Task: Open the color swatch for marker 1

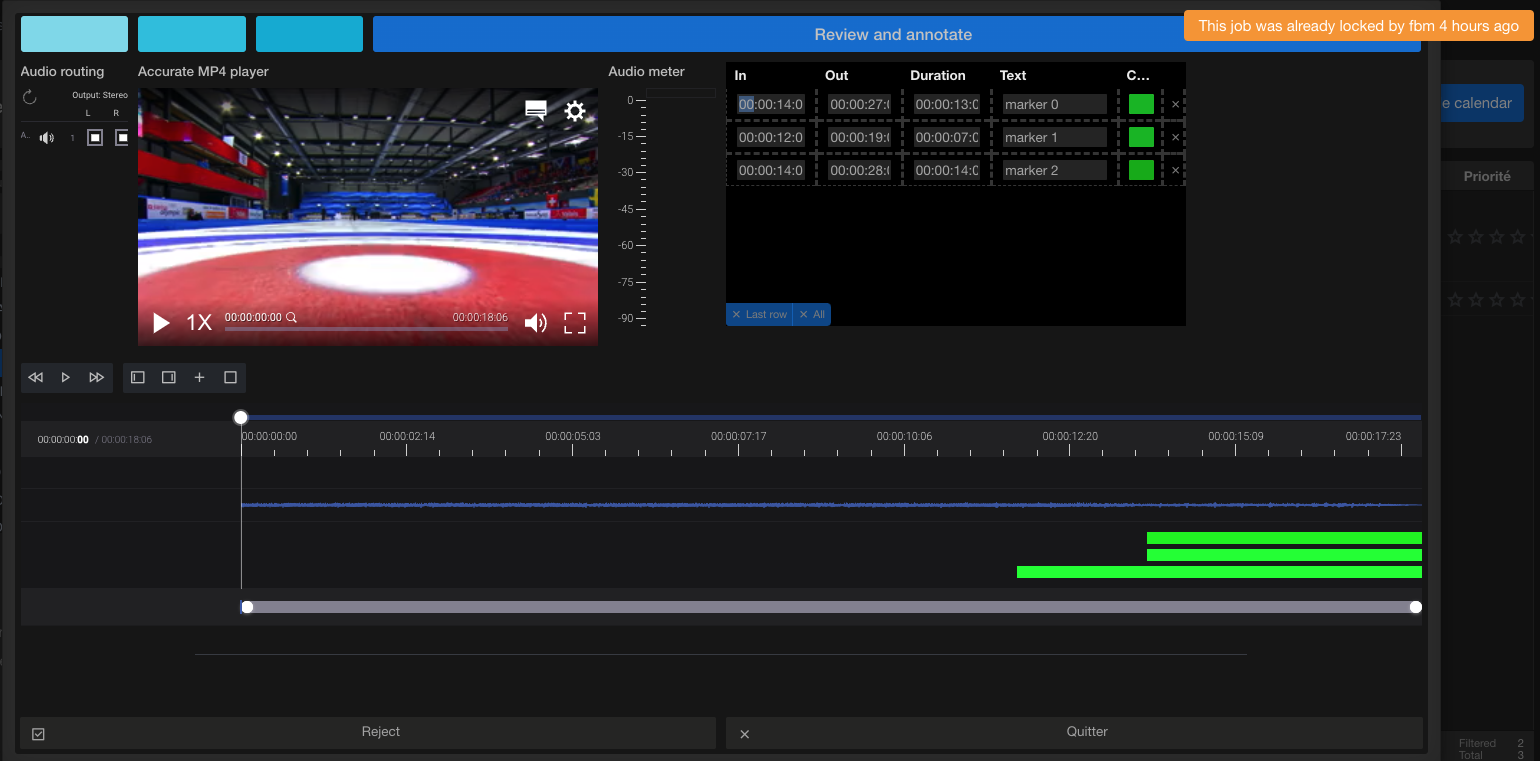Action: coord(1141,137)
